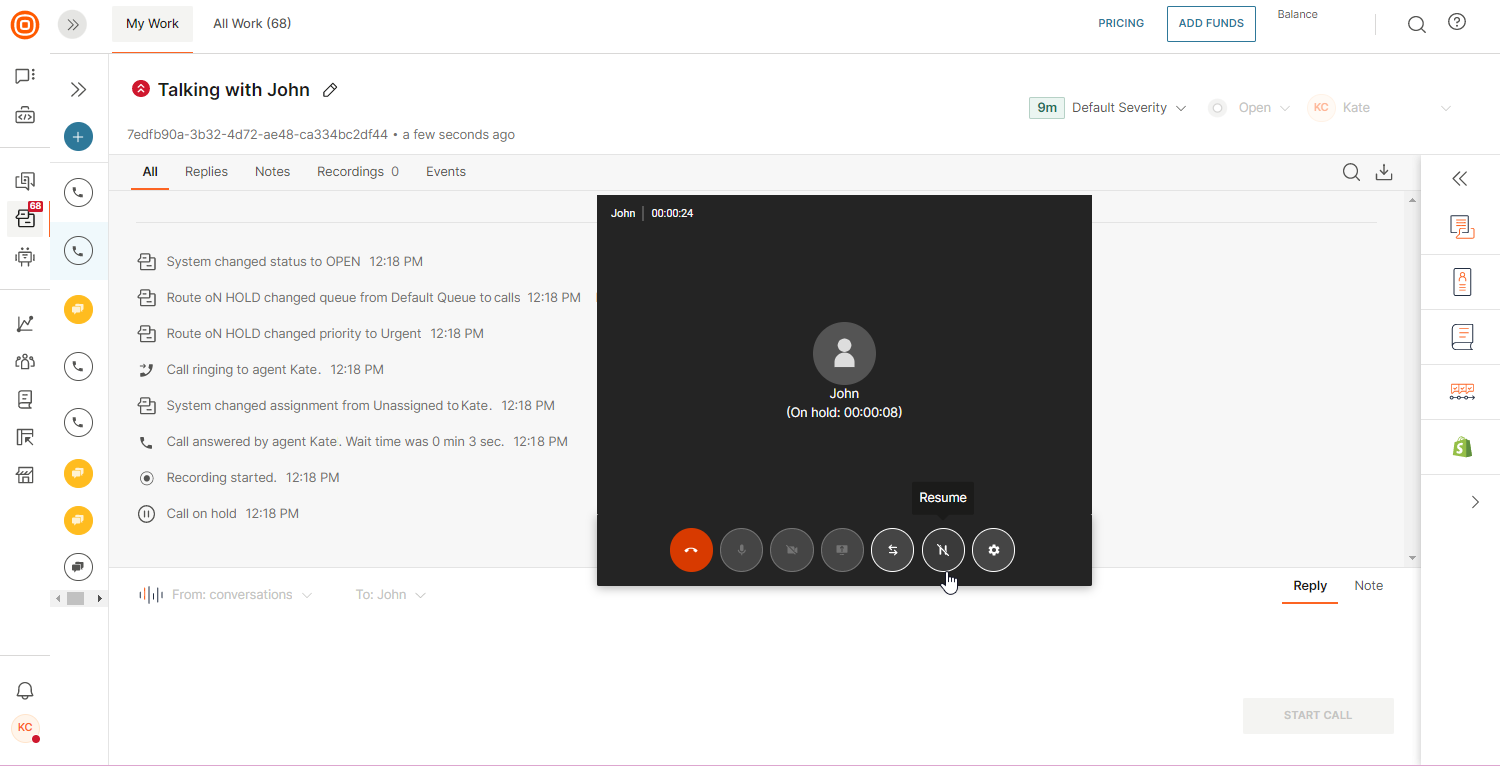Edit conversation title with pencil icon
1500x766 pixels.
(330, 90)
